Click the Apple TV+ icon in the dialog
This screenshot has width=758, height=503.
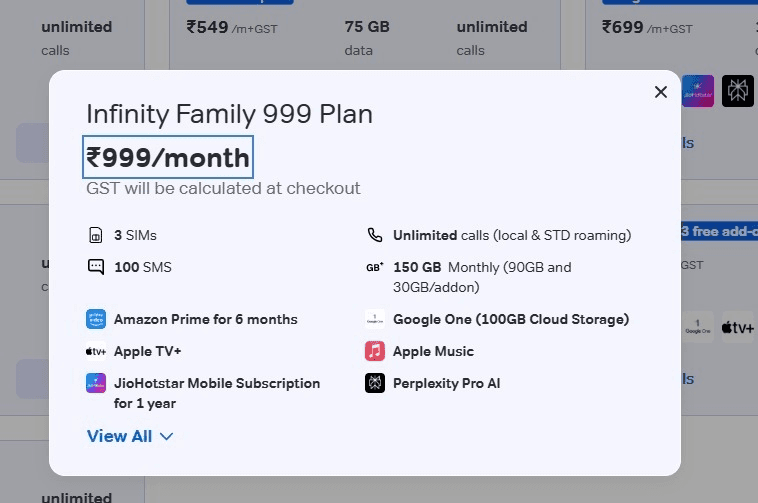click(x=96, y=351)
